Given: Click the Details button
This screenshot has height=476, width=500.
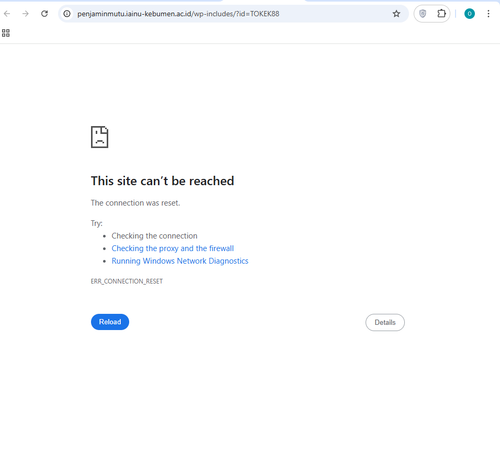Looking at the screenshot, I should (x=385, y=322).
